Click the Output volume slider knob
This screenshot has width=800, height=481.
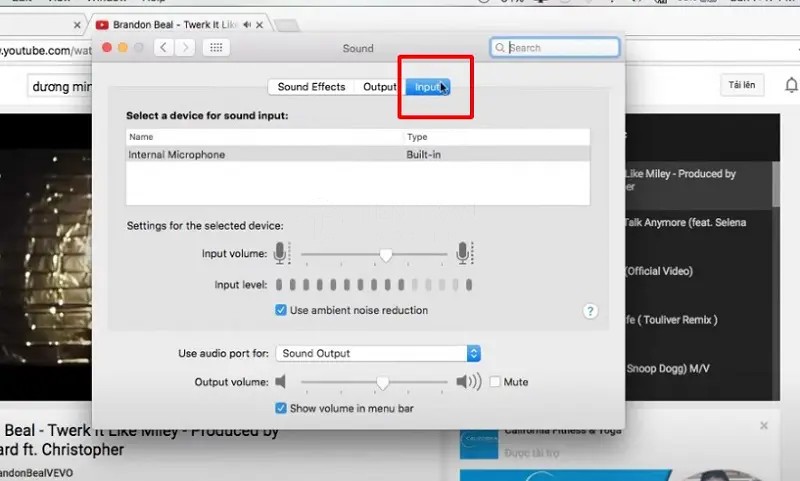[382, 382]
